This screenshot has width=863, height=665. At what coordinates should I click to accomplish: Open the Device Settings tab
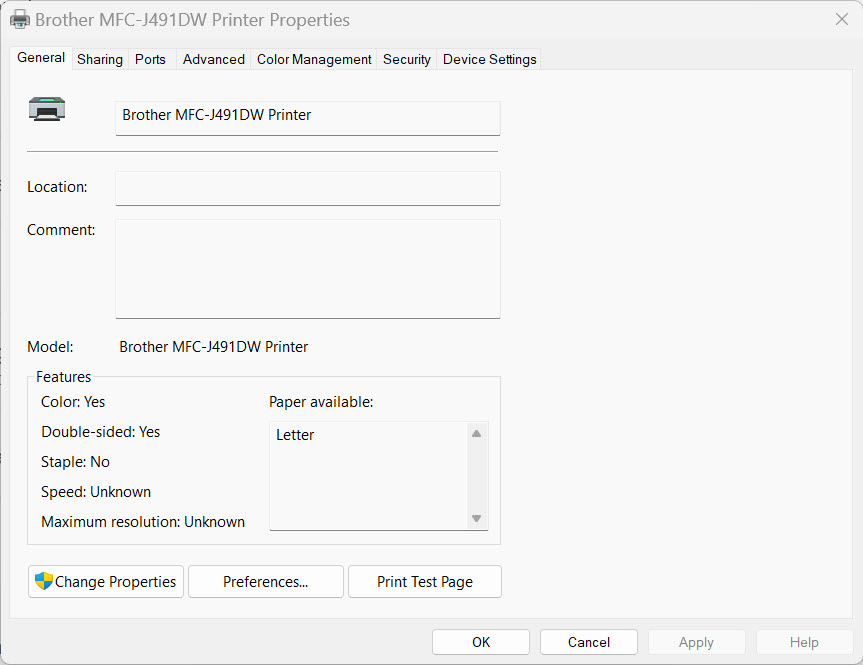(x=489, y=59)
